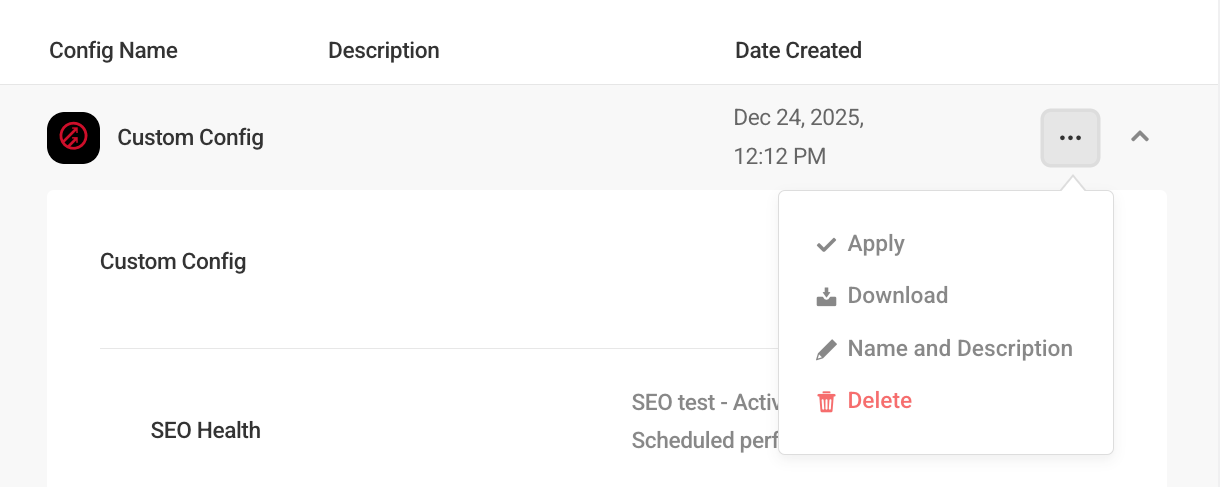Select the Name and Description option
Image resolution: width=1220 pixels, height=487 pixels.
click(959, 349)
